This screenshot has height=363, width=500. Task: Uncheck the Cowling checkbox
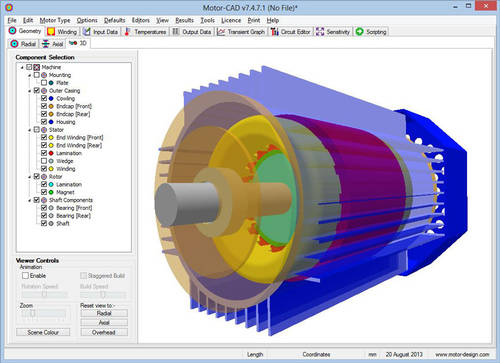pos(44,98)
